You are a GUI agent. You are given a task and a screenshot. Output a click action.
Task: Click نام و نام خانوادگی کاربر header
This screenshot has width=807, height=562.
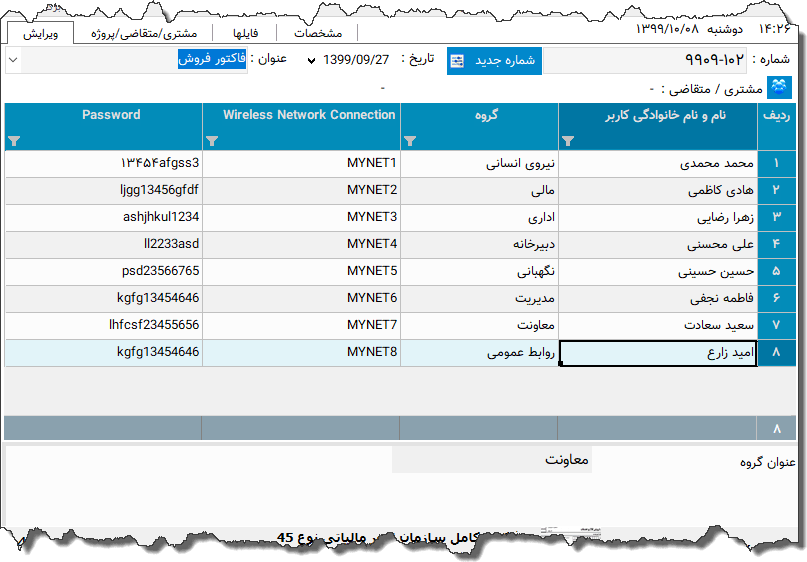point(658,127)
